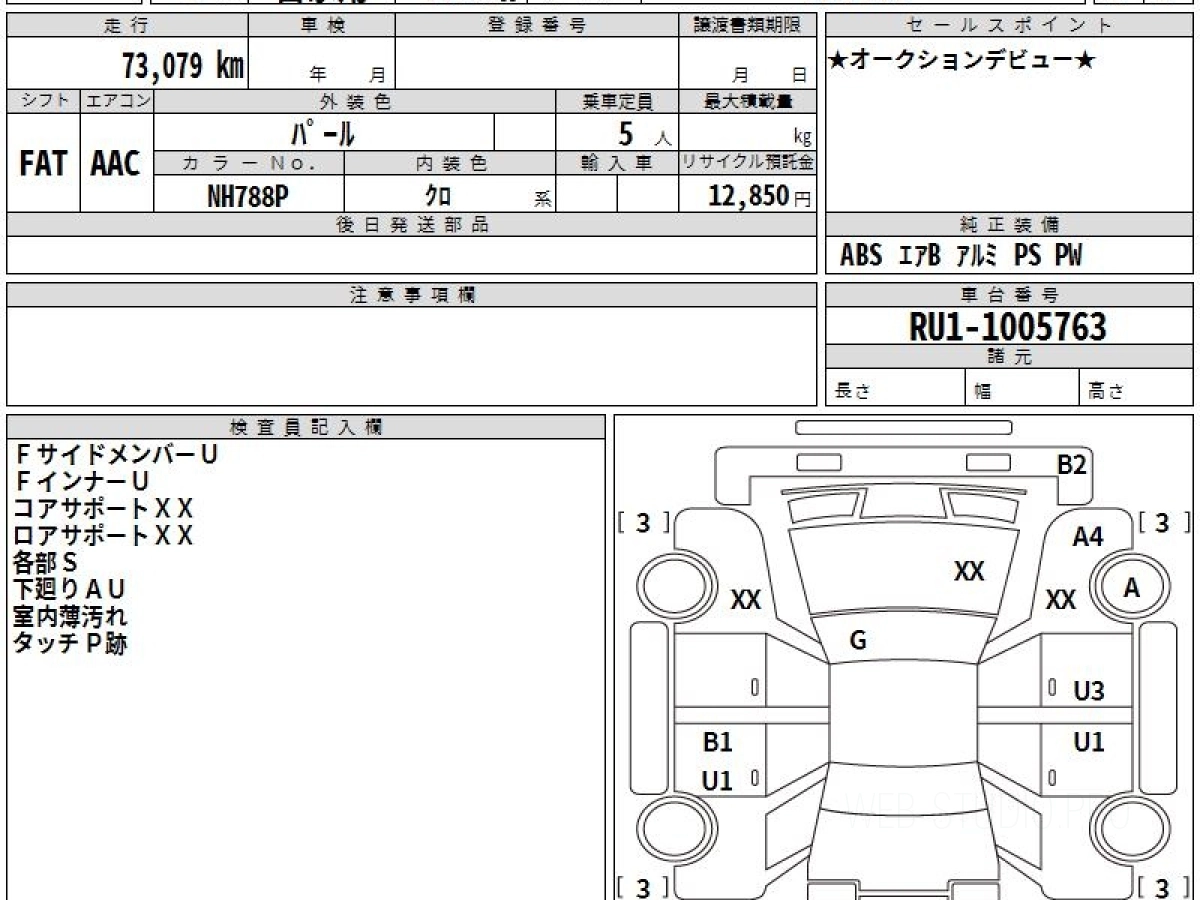Click the 車検 header cell
Image resolution: width=1200 pixels, height=900 pixels.
[322, 26]
